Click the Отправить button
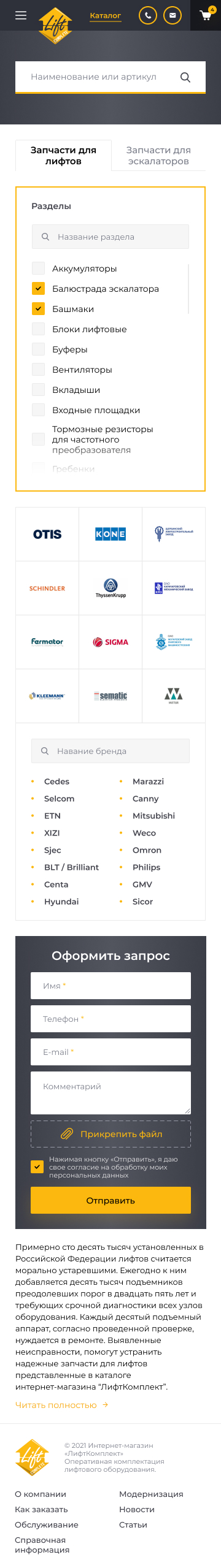Screen dimensions: 221x1568 click(x=110, y=1200)
